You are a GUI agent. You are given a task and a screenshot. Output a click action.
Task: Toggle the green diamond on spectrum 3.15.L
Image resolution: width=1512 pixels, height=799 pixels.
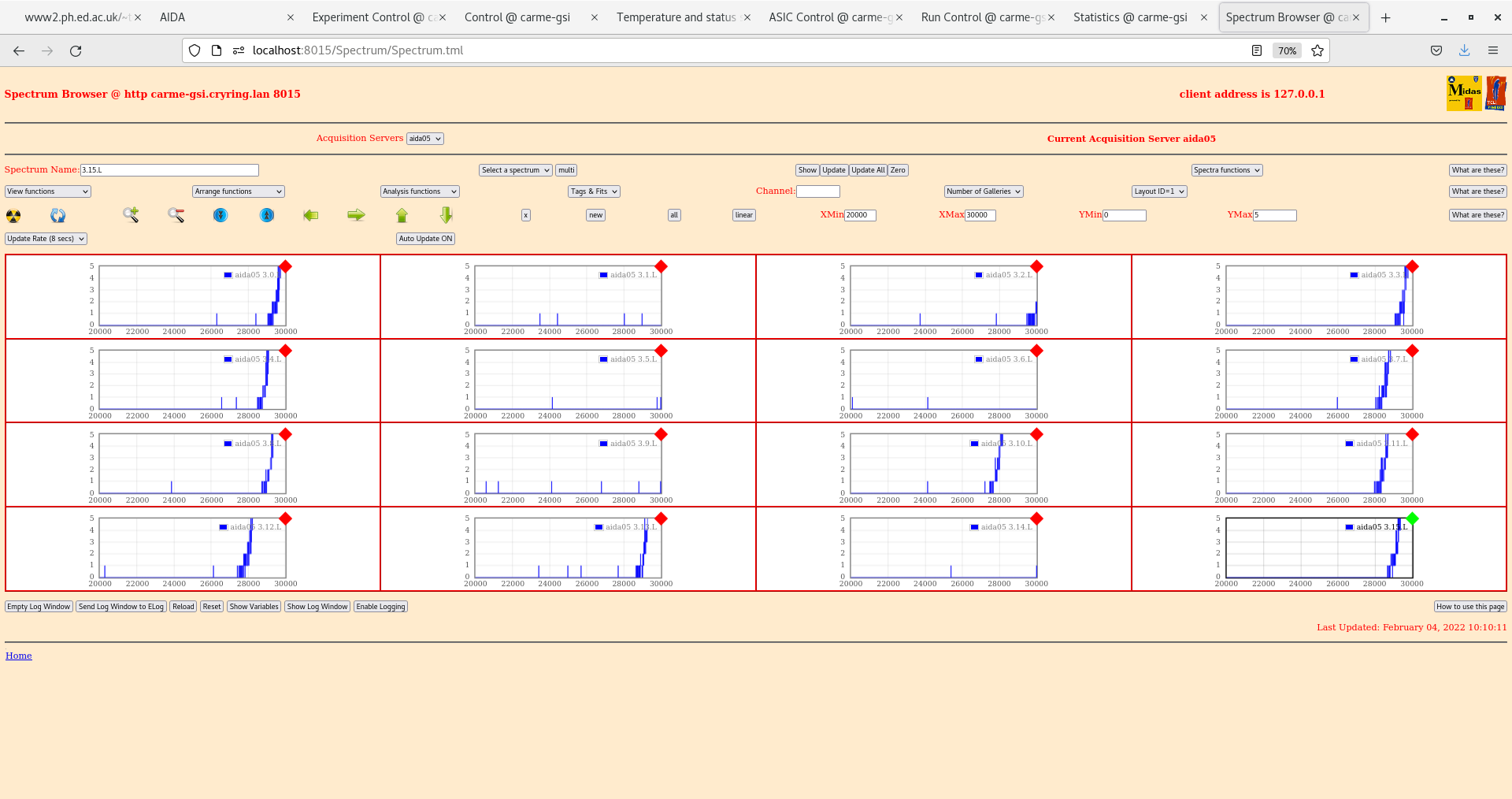point(1412,518)
